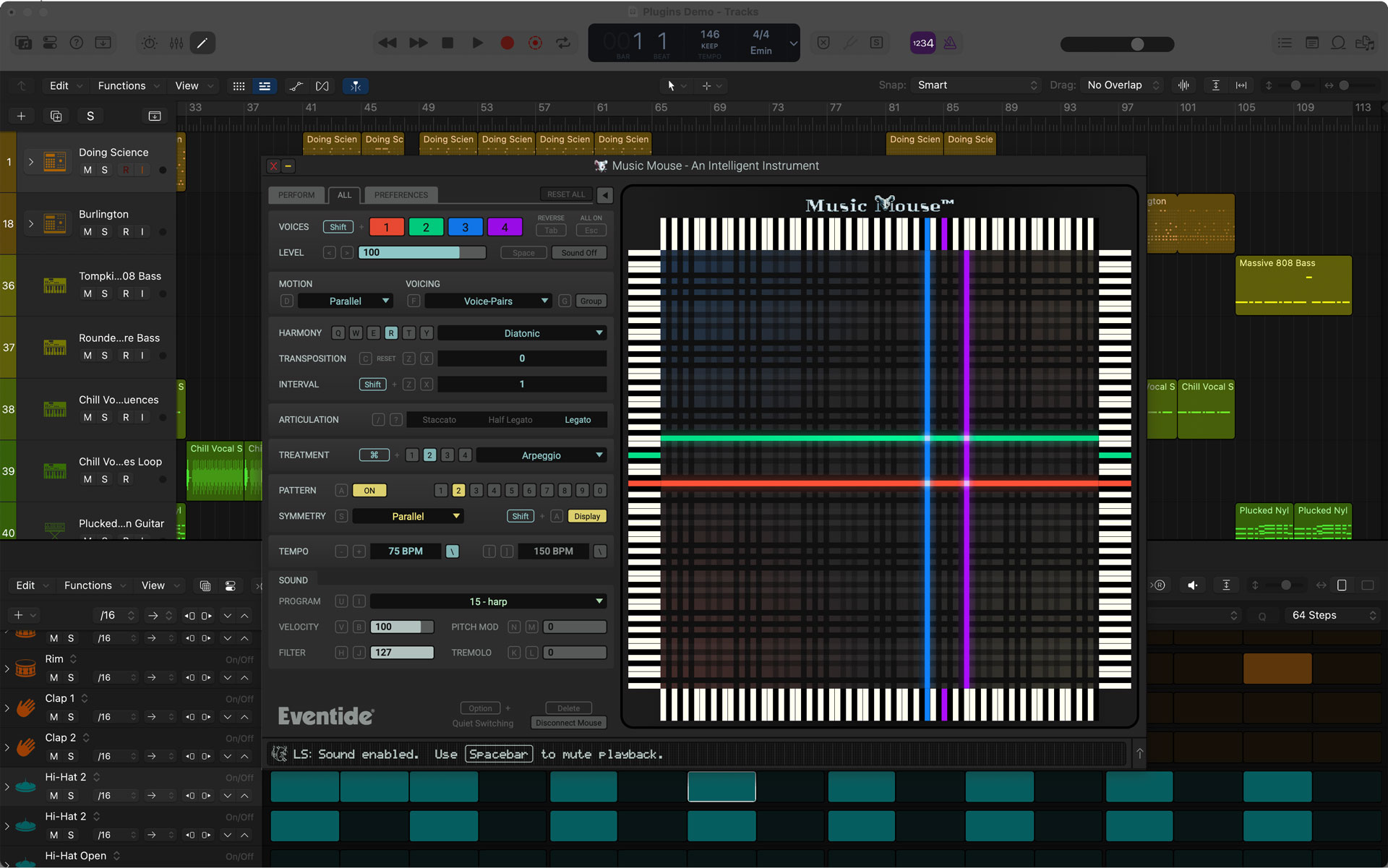
Task: Open the Mixer from the control bar
Action: [x=176, y=43]
